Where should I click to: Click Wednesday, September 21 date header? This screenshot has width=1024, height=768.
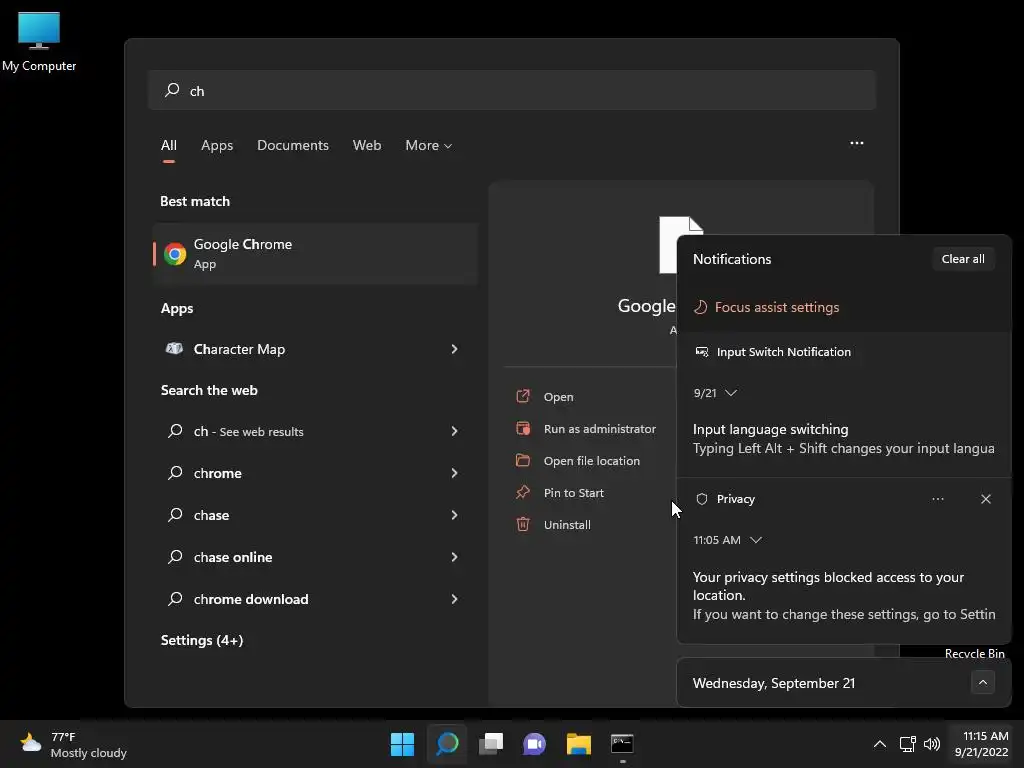point(773,683)
